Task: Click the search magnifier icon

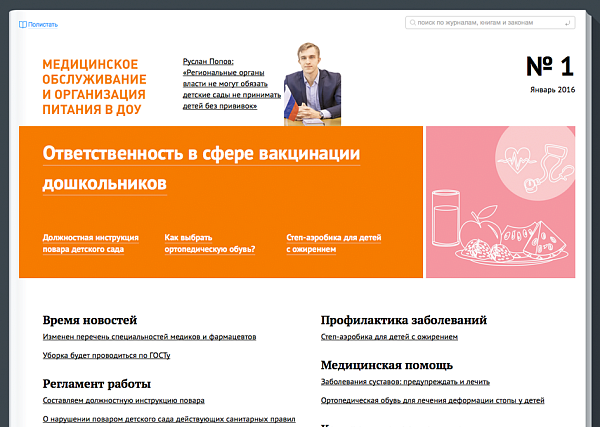Action: pos(412,23)
